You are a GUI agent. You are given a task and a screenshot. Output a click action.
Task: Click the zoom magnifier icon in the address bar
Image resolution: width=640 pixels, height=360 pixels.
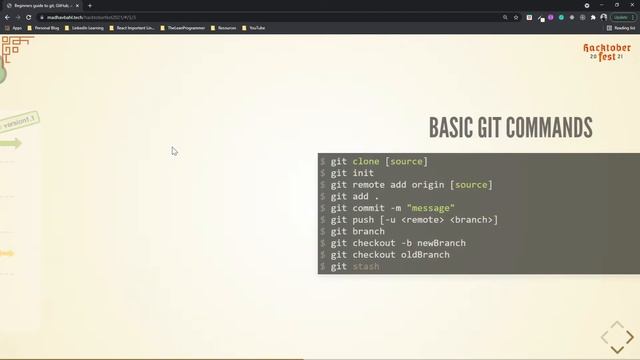click(x=505, y=18)
